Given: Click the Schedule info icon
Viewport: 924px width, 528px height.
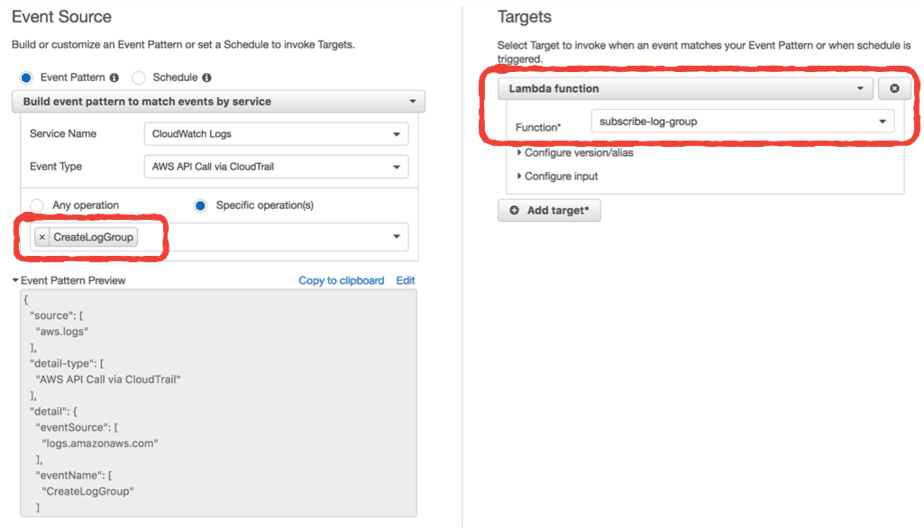Looking at the screenshot, I should pyautogui.click(x=206, y=78).
